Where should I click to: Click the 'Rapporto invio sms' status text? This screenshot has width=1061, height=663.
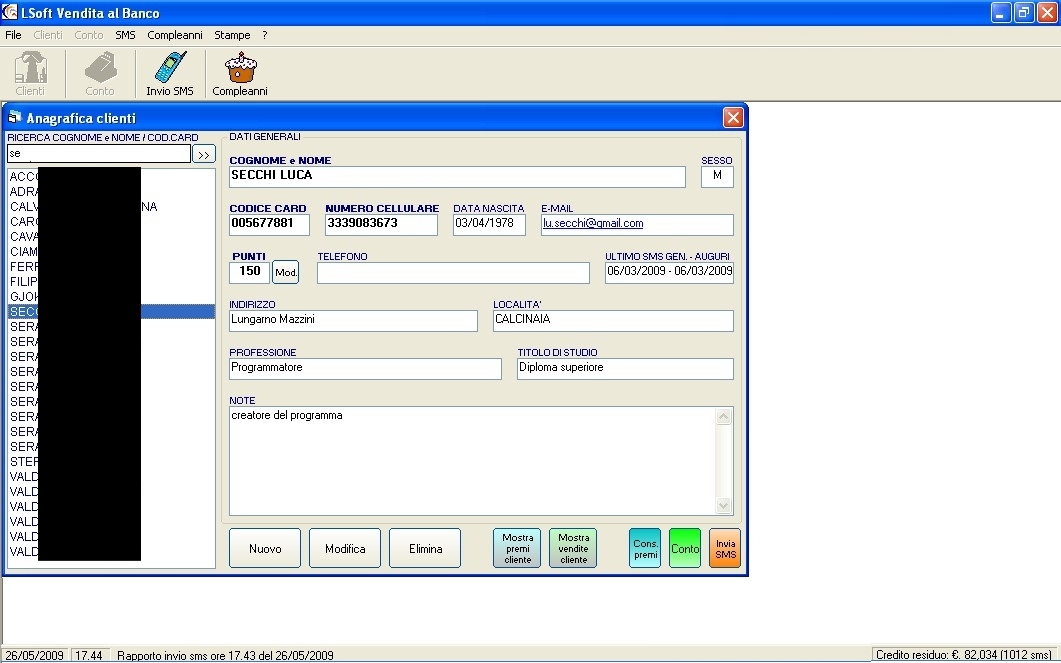[x=225, y=656]
